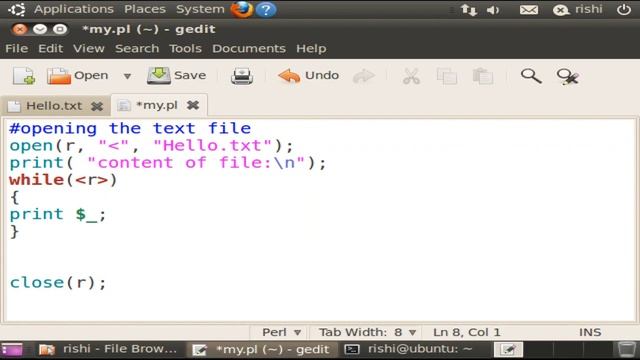640x360 pixels.
Task: Minimize the gedit window
Action: pyautogui.click(x=40, y=29)
